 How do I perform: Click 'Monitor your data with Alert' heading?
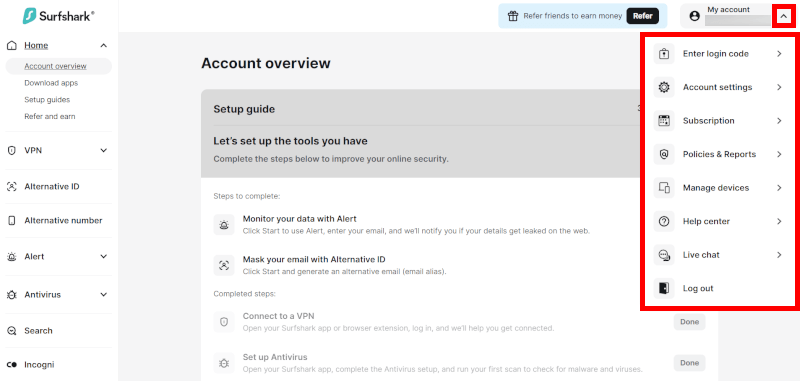click(x=299, y=219)
